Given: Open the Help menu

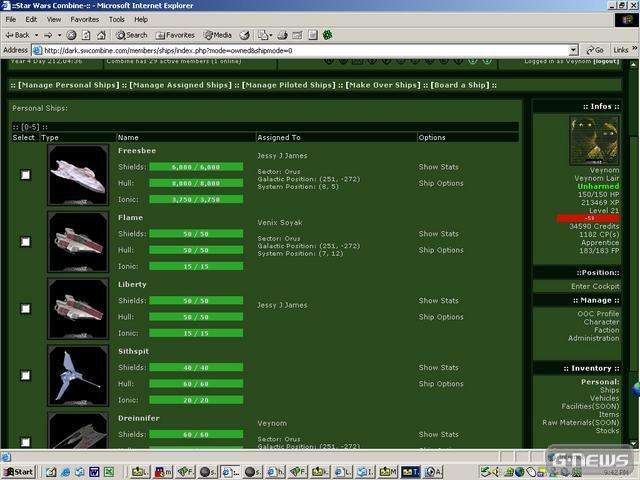Looking at the screenshot, I should 141,19.
